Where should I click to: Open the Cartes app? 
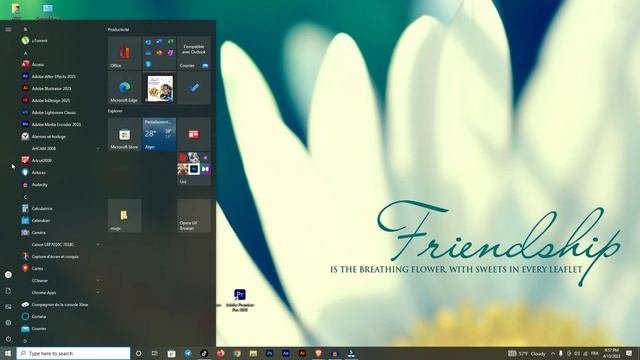pyautogui.click(x=61, y=269)
